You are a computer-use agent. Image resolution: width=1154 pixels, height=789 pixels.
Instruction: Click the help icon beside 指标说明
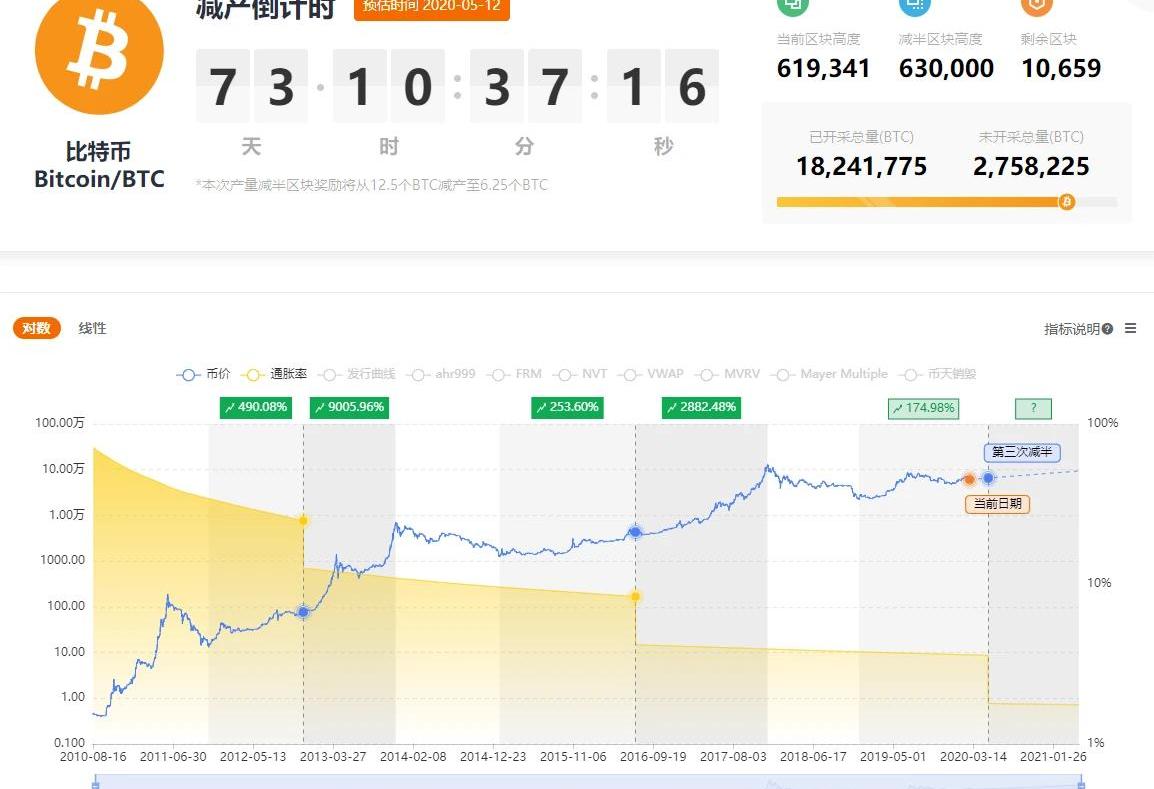[1107, 329]
